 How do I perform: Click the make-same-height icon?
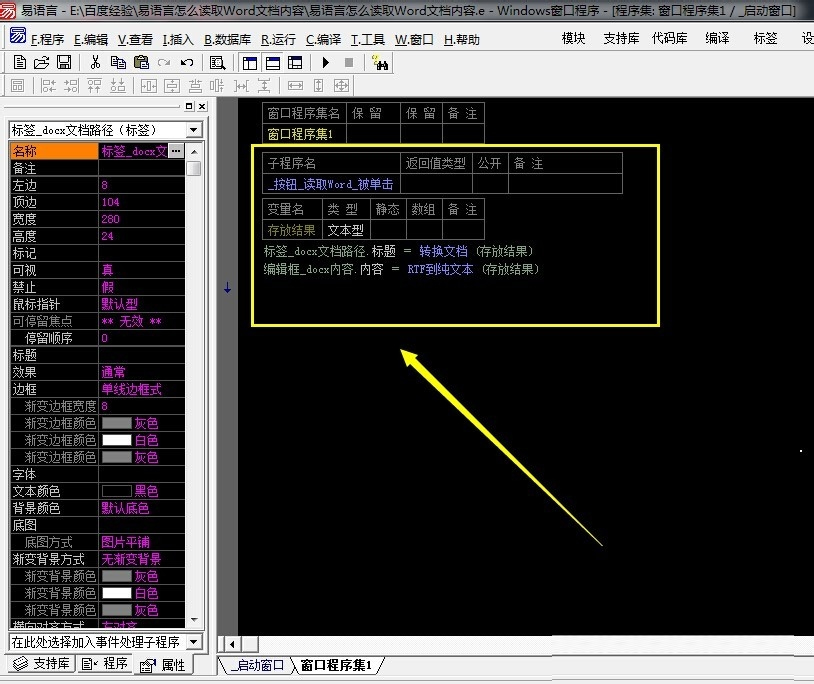(318, 86)
